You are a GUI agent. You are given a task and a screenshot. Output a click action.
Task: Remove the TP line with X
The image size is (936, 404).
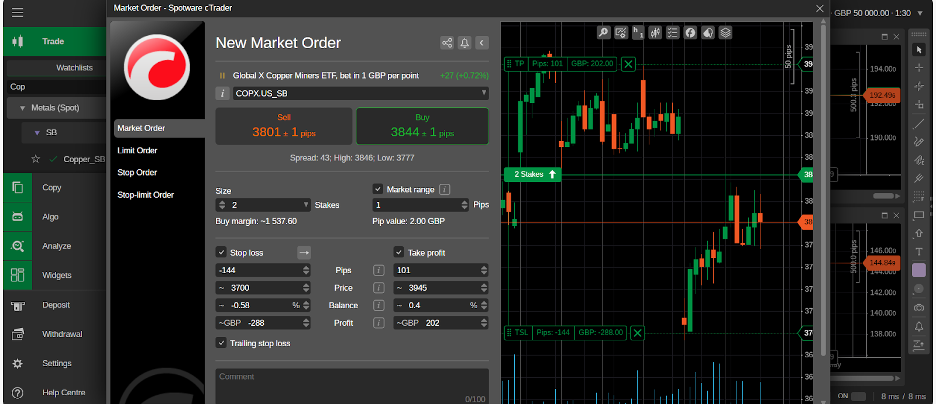coord(628,64)
